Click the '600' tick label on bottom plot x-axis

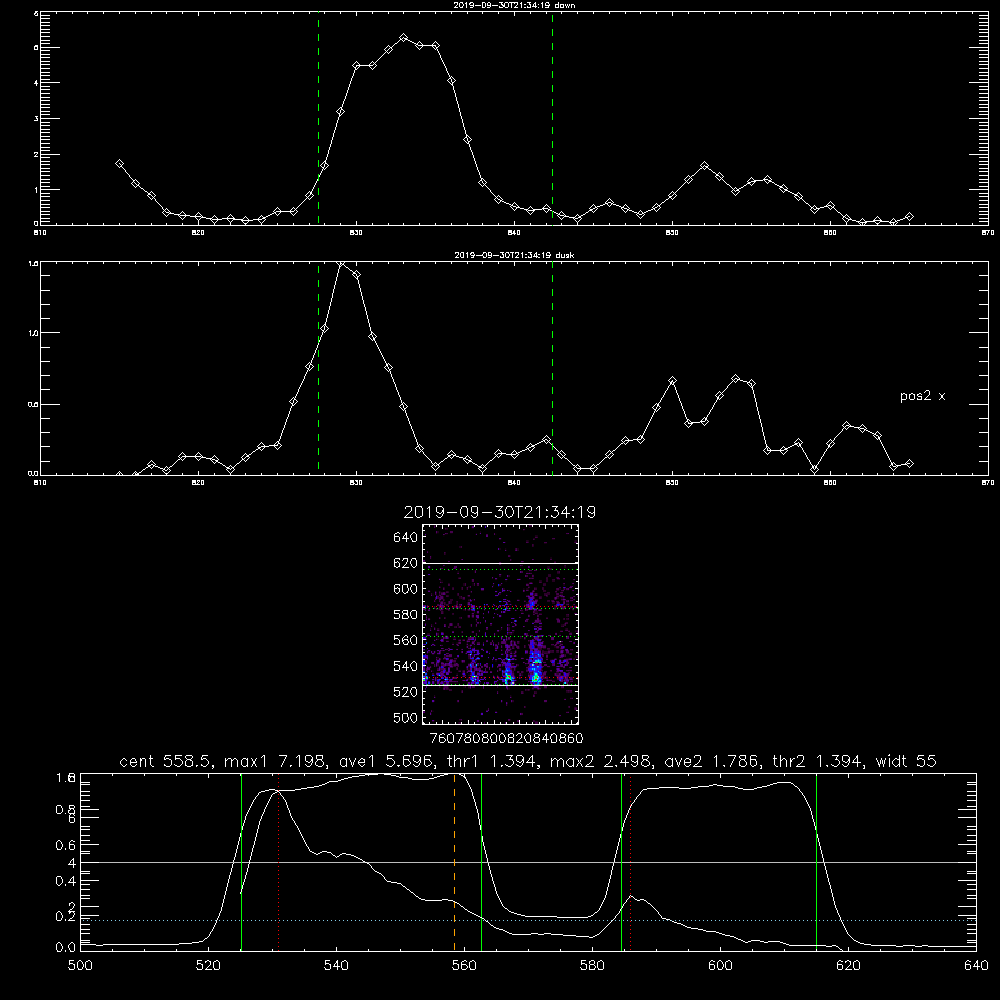click(720, 966)
